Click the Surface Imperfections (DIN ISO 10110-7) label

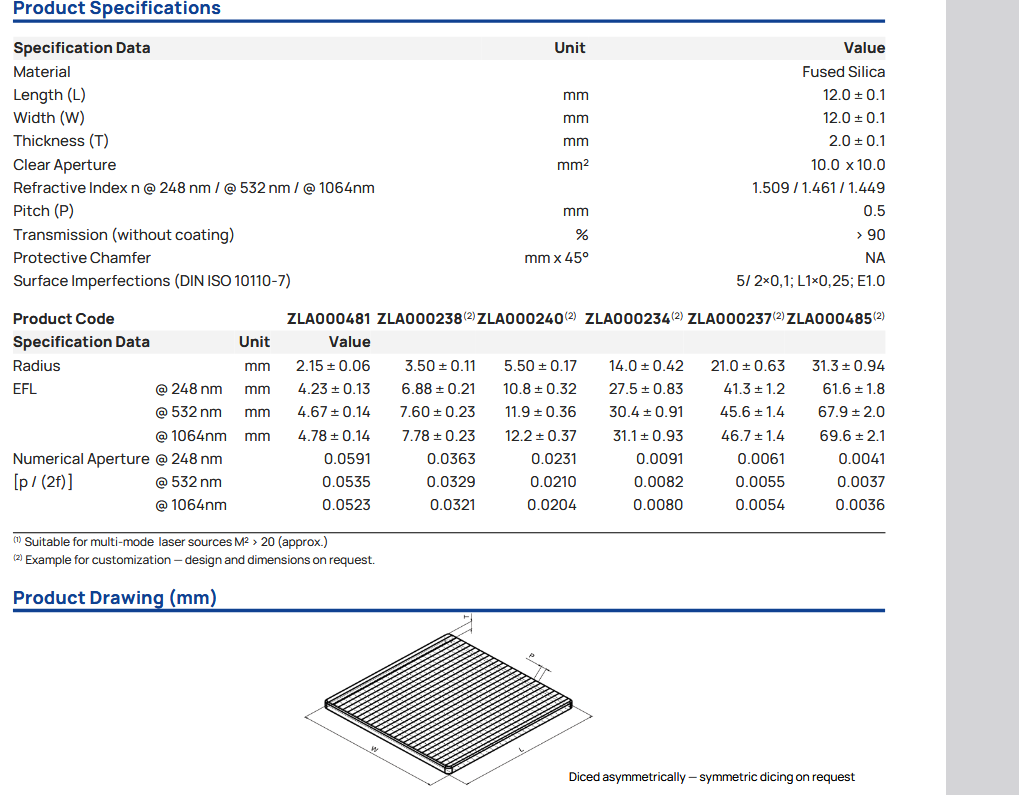[151, 281]
